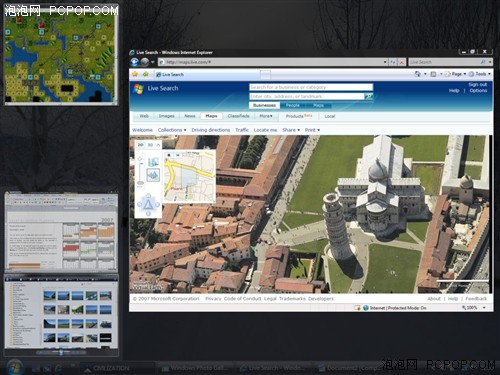Image resolution: width=500 pixels, height=375 pixels.
Task: Open the Page menu in command bar
Action: (x=455, y=74)
